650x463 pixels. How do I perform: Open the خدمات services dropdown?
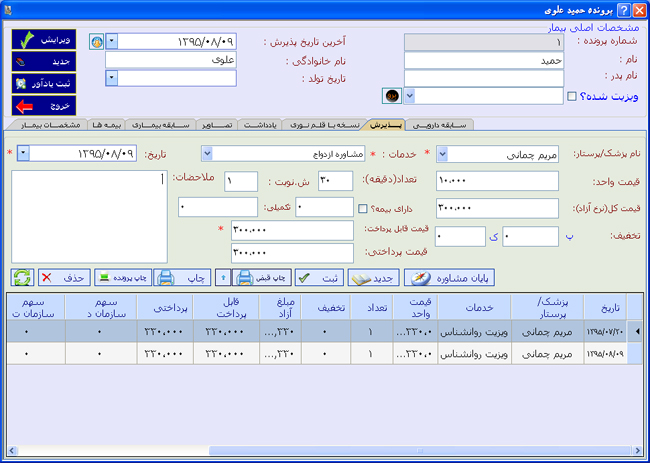[x=207, y=154]
